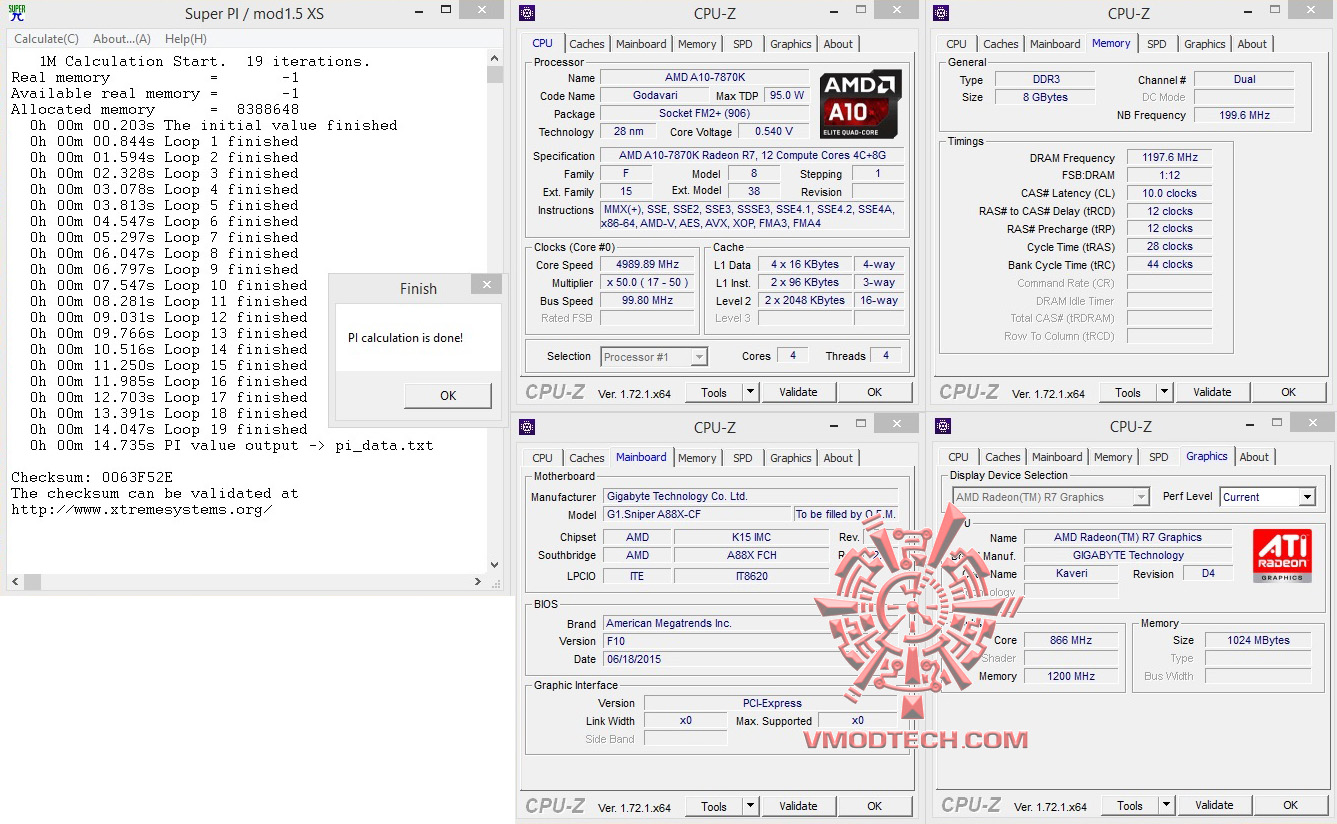Open the About tab in the Mainboard tab window
Viewport: 1337px width, 824px height.
pos(838,458)
